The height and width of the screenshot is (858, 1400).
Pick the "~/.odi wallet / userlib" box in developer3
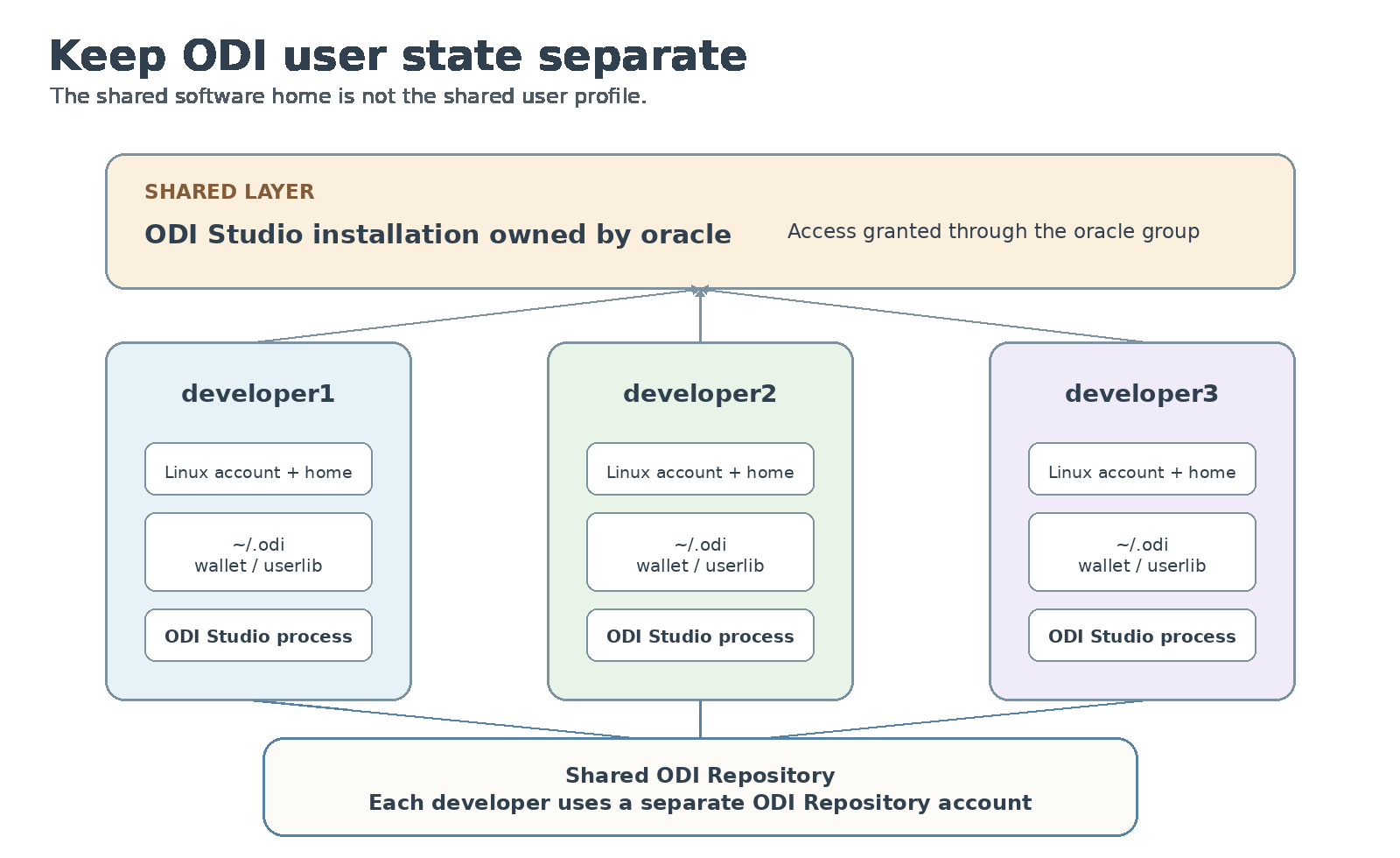click(x=1142, y=552)
